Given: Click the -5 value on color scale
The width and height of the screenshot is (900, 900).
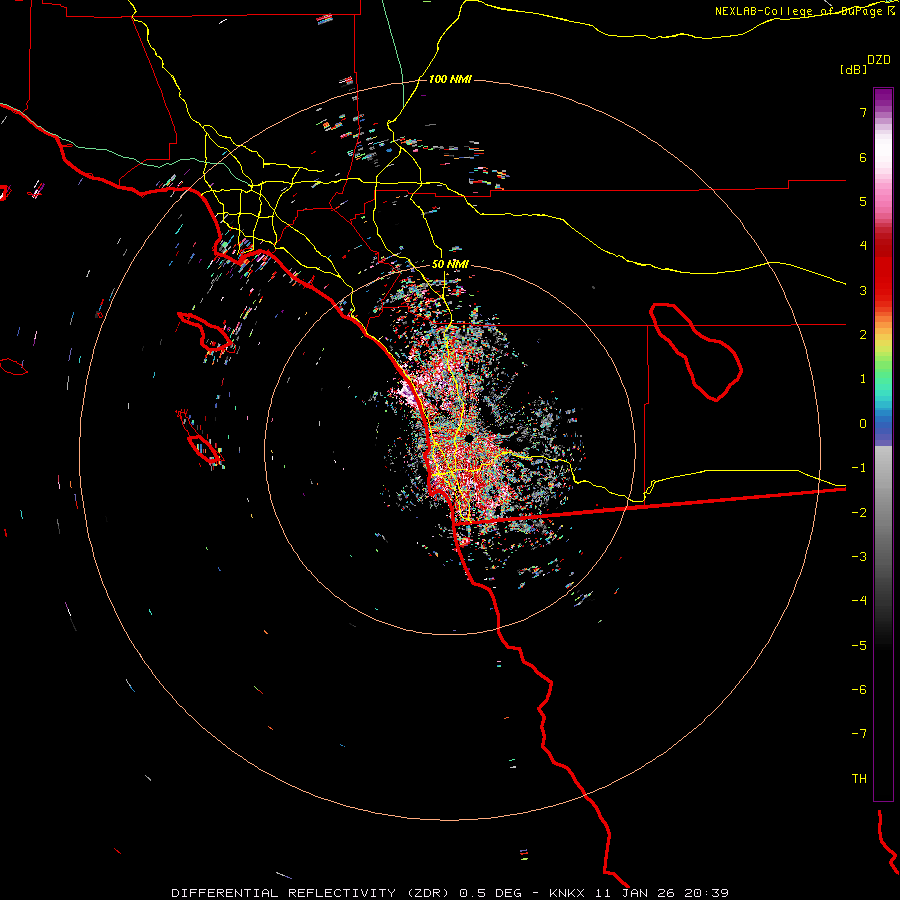Looking at the screenshot, I should 859,646.
